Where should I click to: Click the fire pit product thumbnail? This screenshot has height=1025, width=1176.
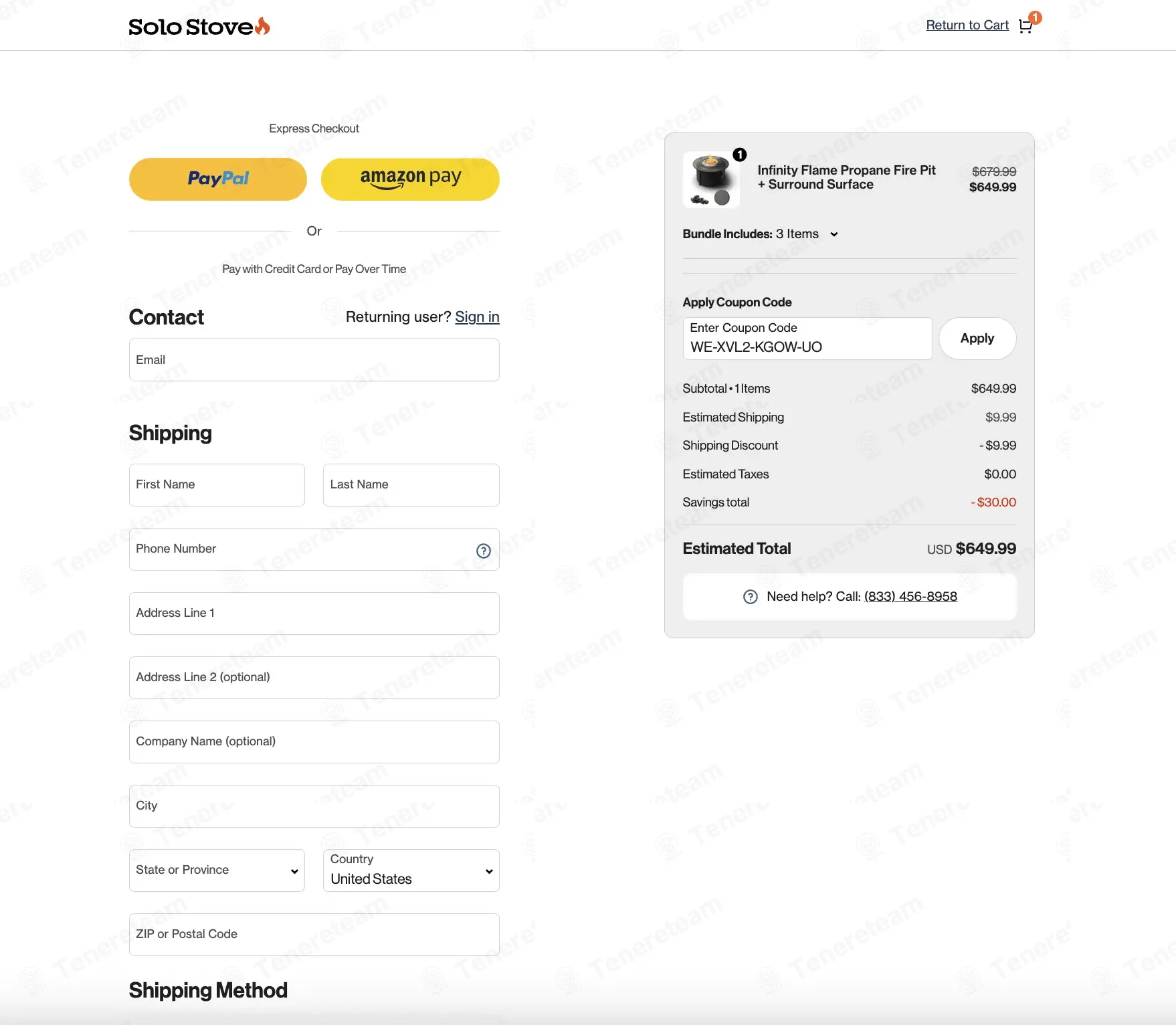coord(711,180)
